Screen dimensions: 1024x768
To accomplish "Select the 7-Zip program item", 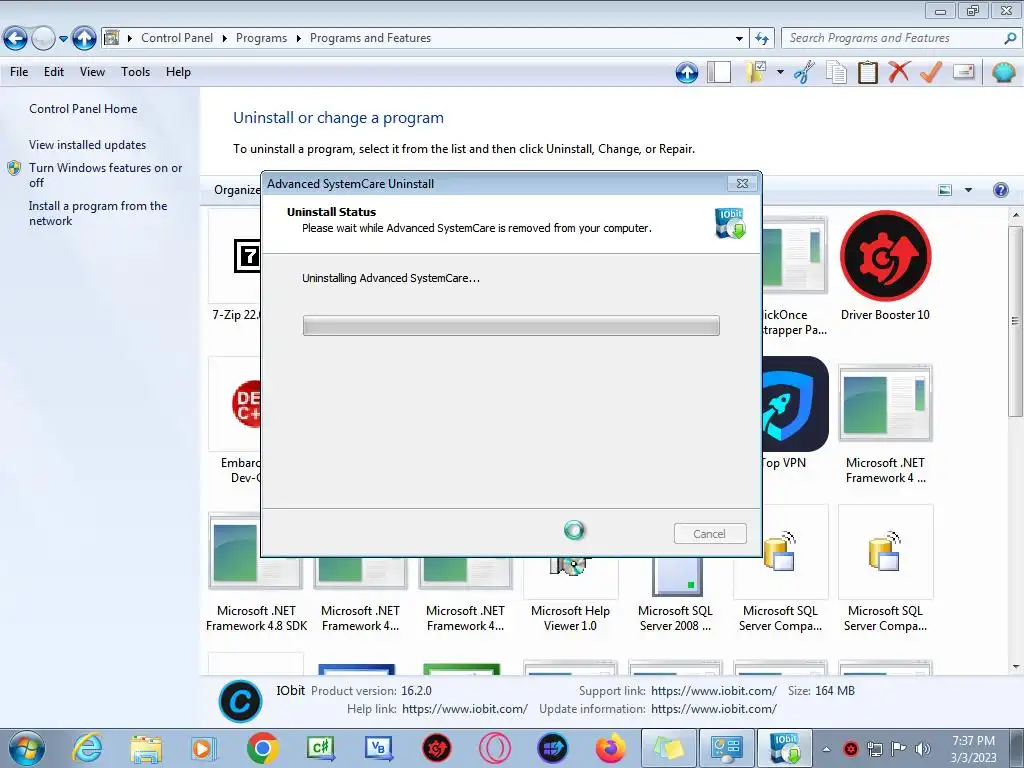I will point(235,266).
